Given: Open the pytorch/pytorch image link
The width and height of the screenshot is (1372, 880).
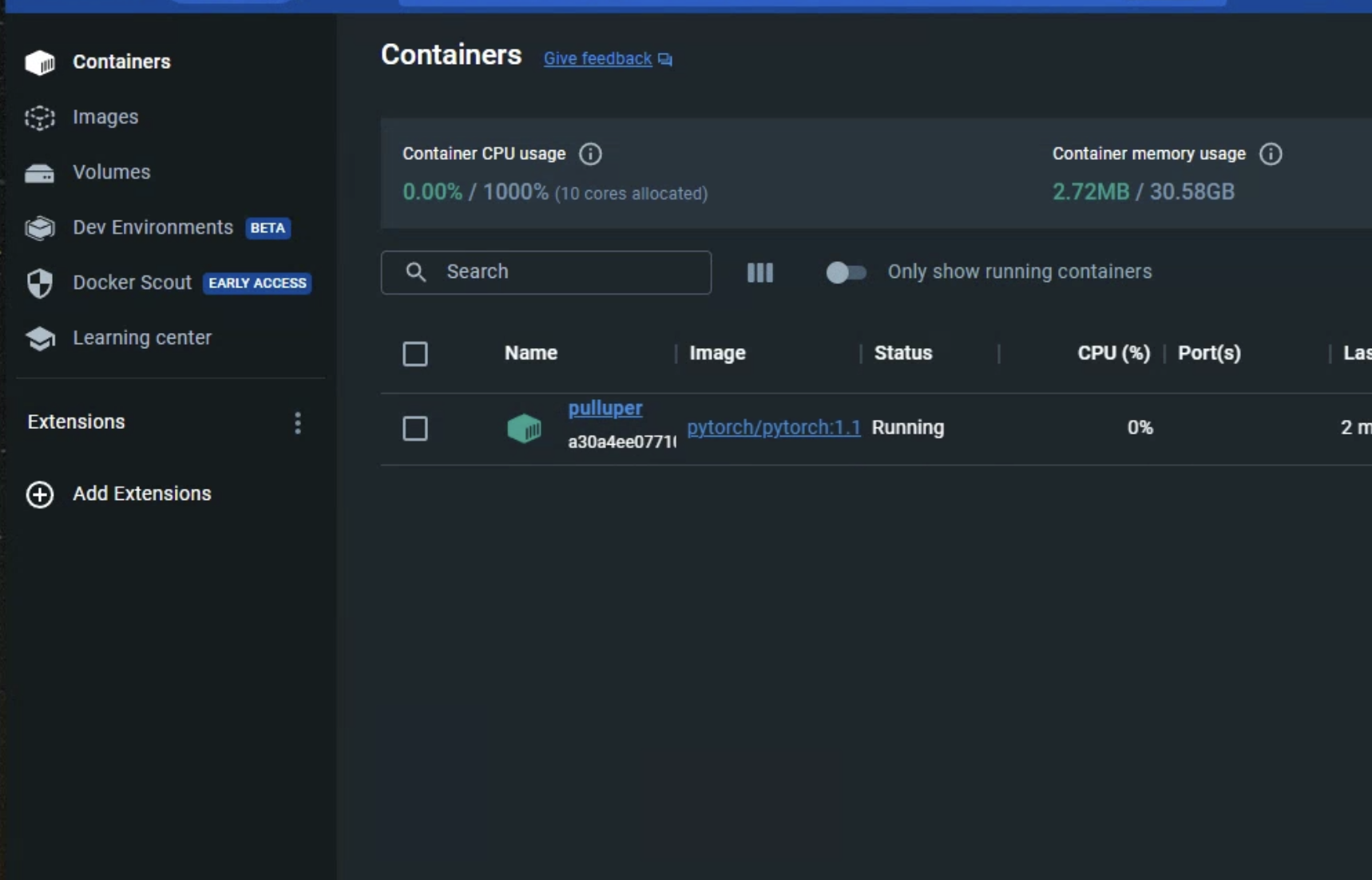Looking at the screenshot, I should point(774,427).
